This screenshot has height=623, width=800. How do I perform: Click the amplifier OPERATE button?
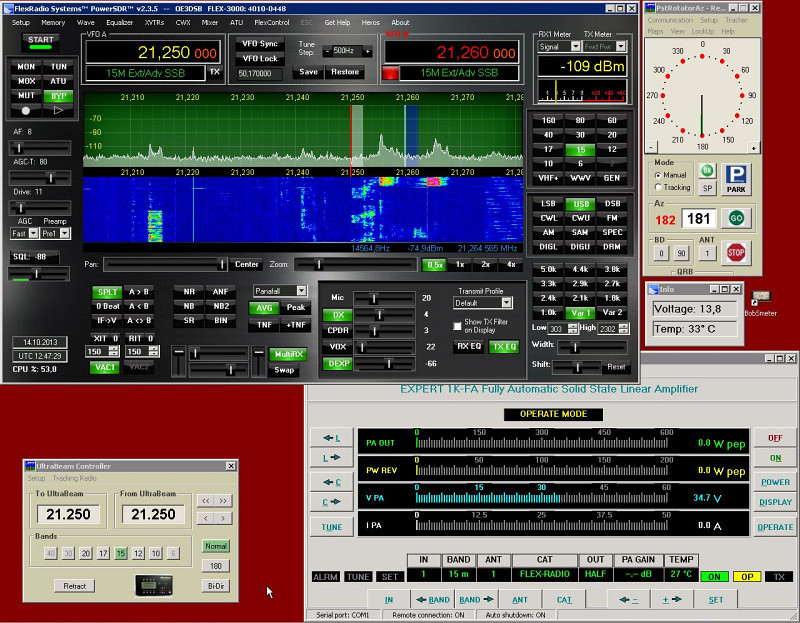click(x=775, y=527)
